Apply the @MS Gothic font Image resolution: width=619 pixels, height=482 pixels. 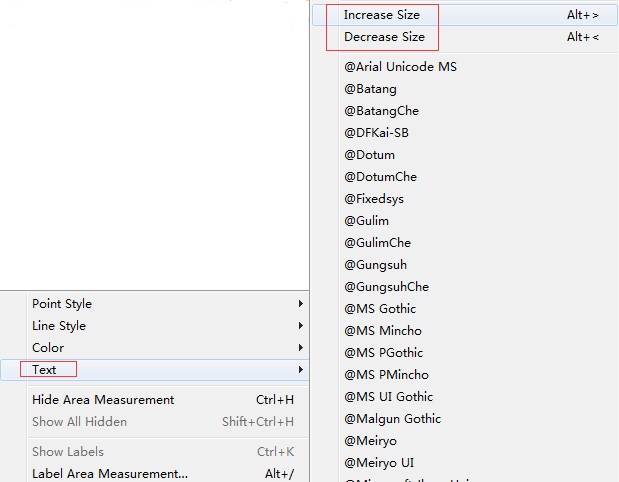coord(380,309)
